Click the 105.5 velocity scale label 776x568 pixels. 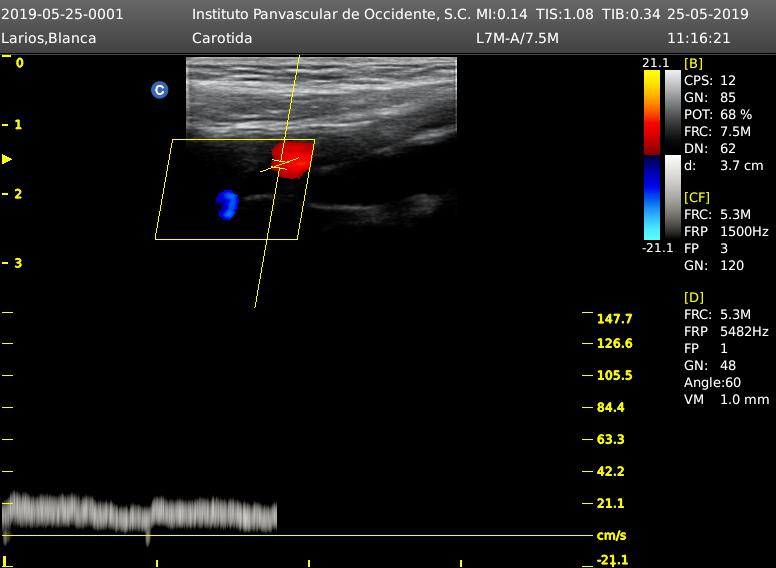point(615,376)
